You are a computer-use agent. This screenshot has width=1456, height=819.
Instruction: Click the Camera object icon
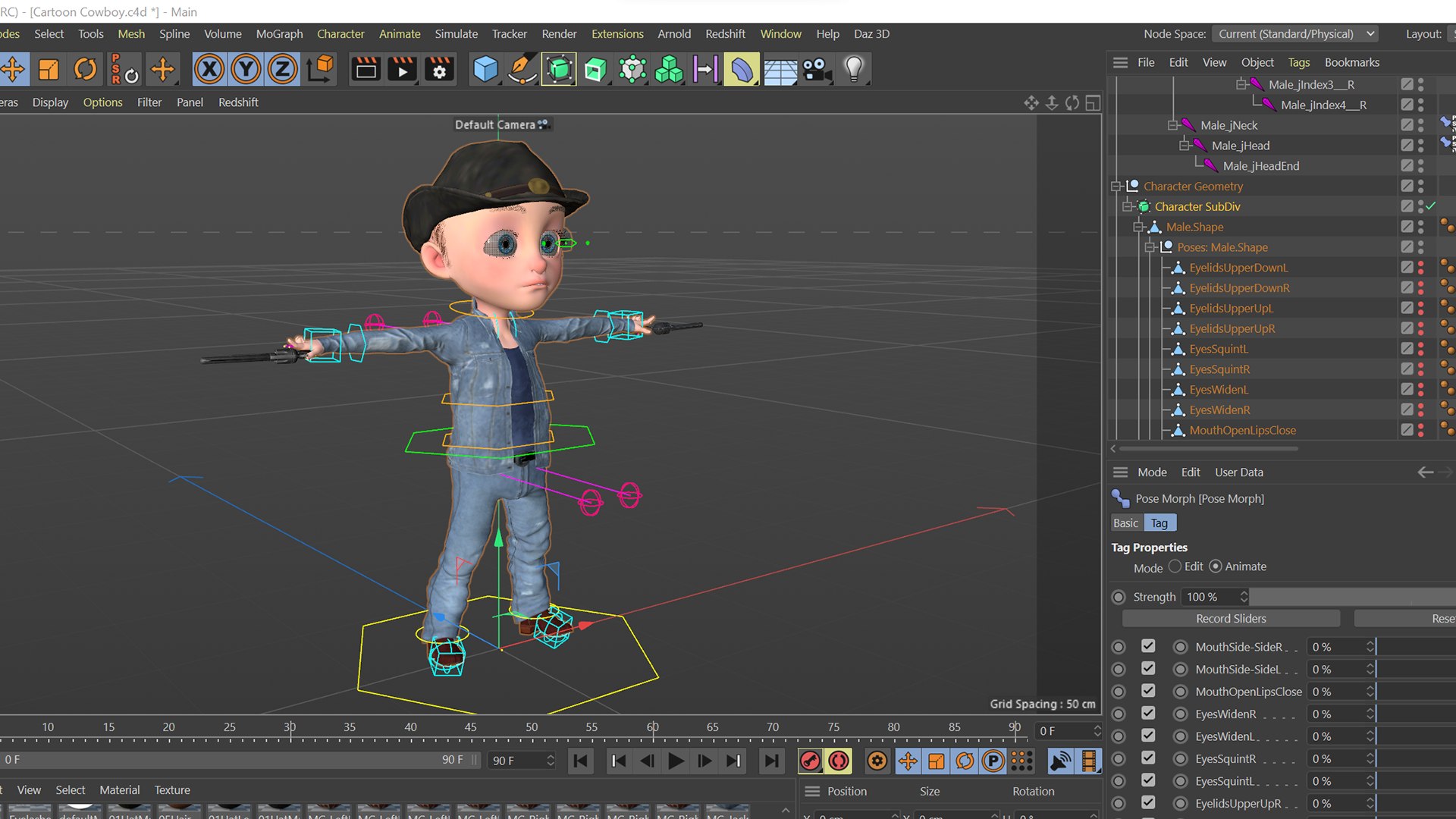tap(817, 70)
